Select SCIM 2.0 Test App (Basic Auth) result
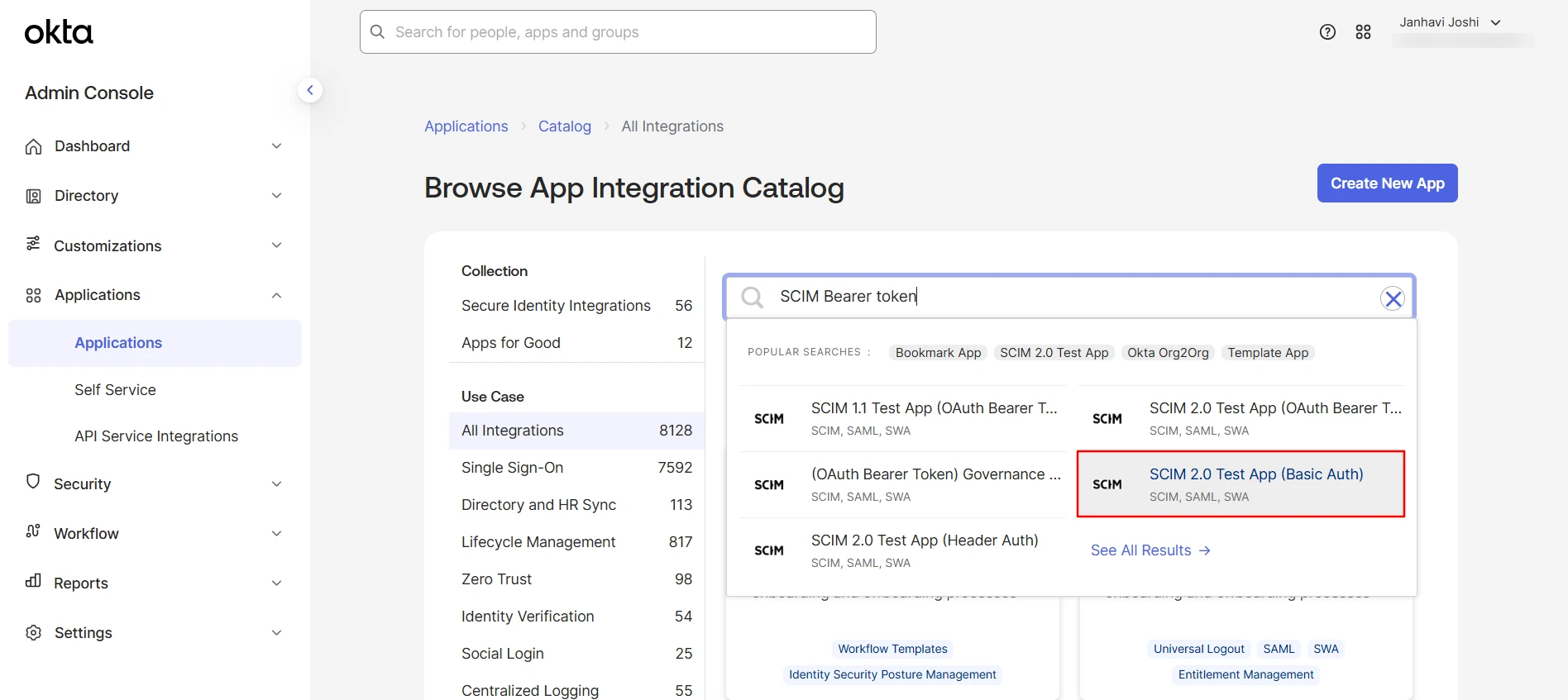This screenshot has height=700, width=1568. [x=1241, y=484]
